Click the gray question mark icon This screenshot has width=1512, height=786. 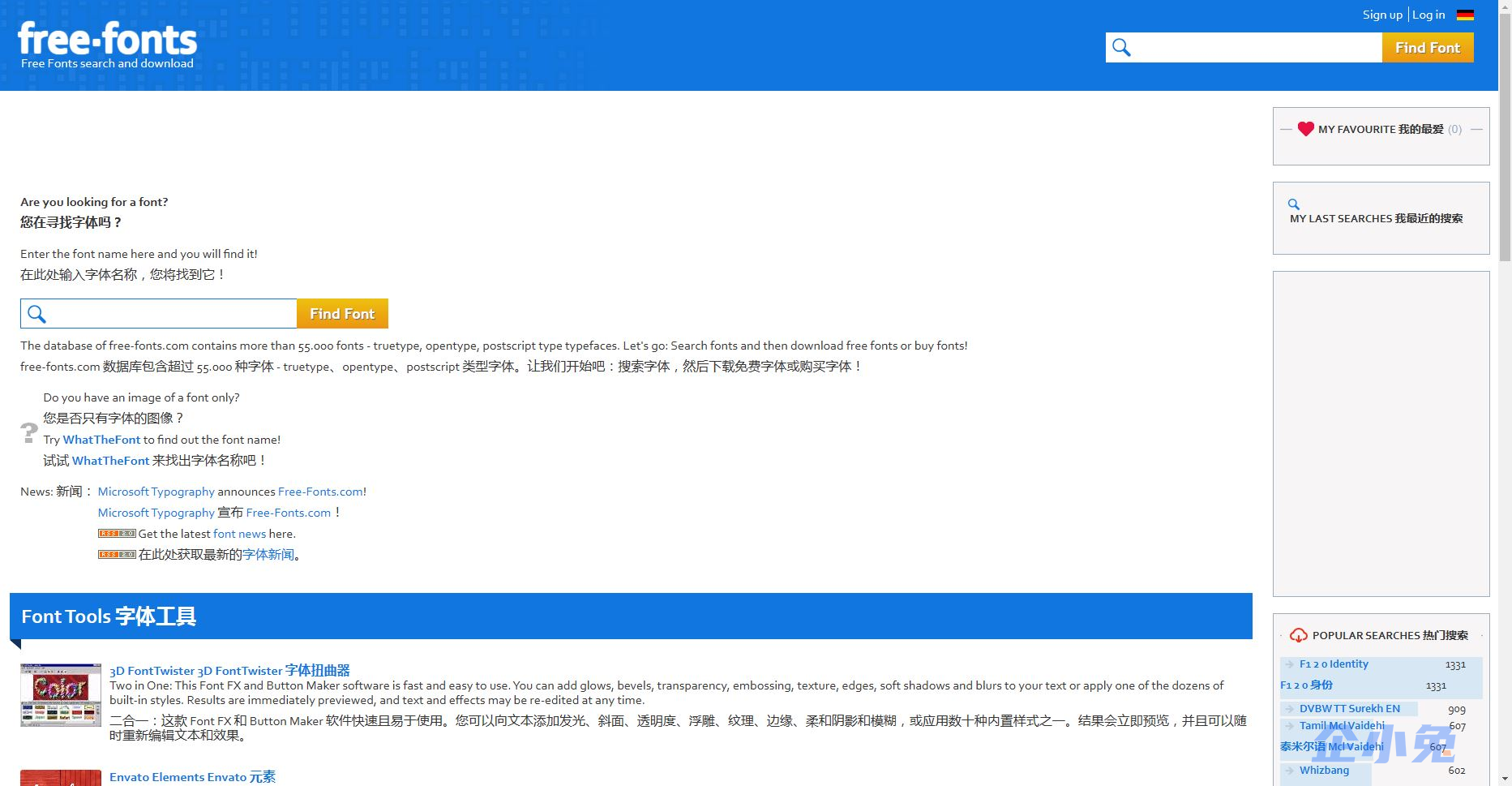[x=29, y=432]
